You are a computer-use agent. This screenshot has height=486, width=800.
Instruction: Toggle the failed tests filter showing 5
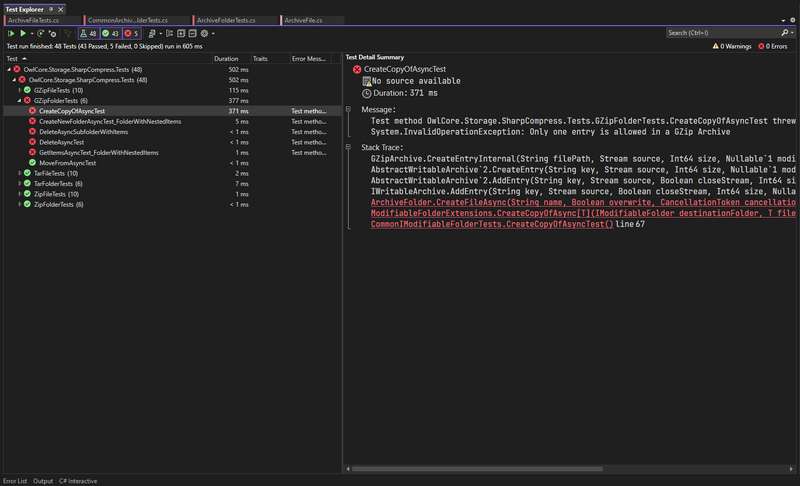point(131,33)
